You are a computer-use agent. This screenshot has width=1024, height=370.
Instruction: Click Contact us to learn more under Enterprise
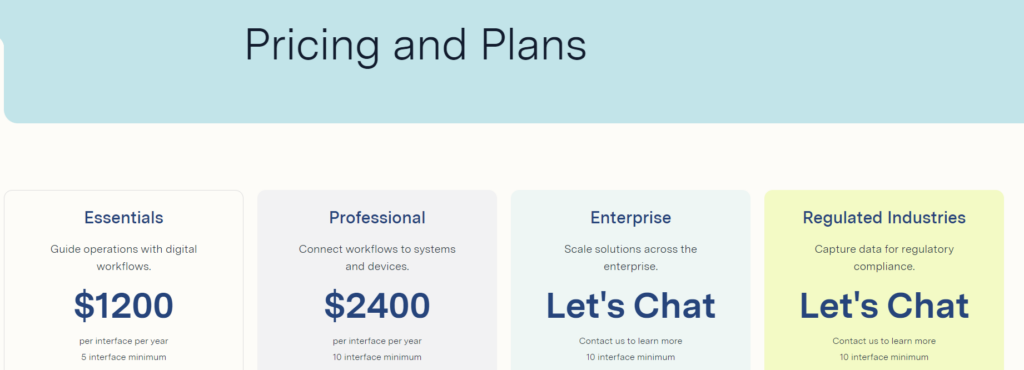coord(630,341)
